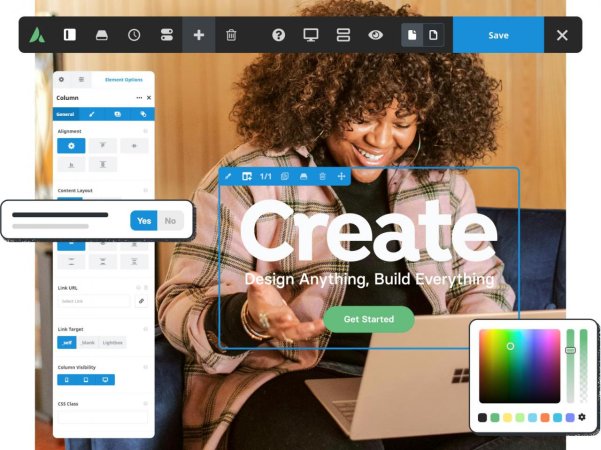601x450 pixels.
Task: Open the desktop responsive view icon
Action: (x=310, y=35)
